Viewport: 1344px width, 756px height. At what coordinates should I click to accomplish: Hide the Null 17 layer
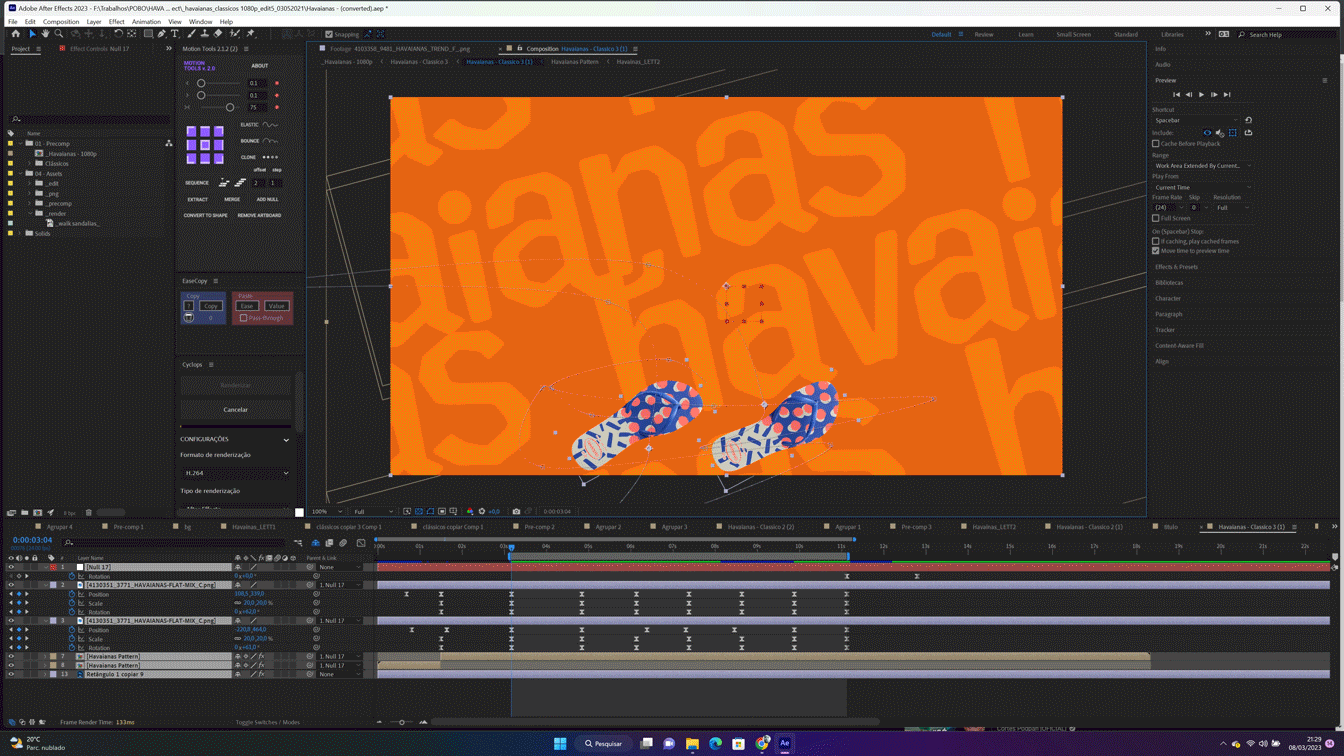coord(11,567)
